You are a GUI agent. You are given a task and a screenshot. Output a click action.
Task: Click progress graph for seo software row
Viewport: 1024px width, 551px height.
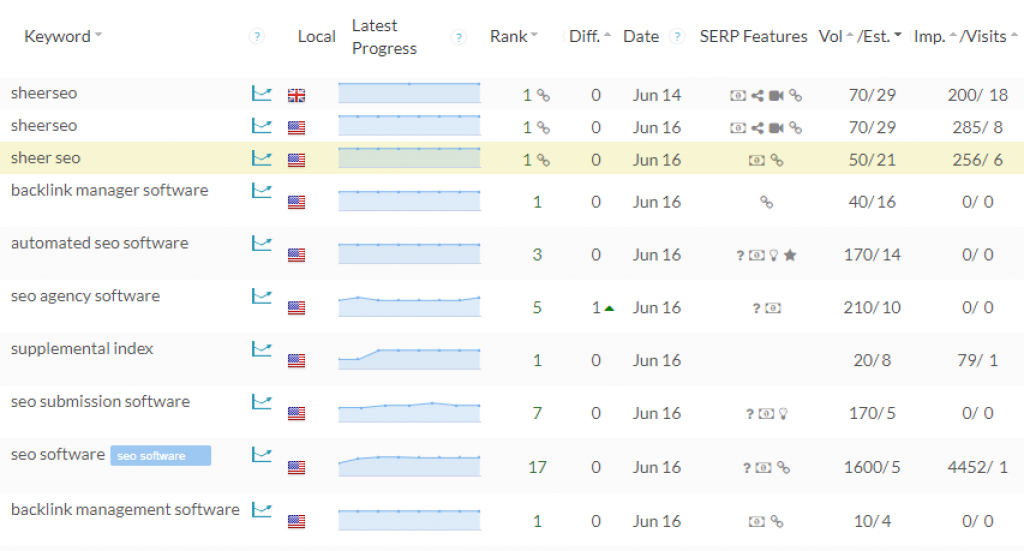click(409, 465)
